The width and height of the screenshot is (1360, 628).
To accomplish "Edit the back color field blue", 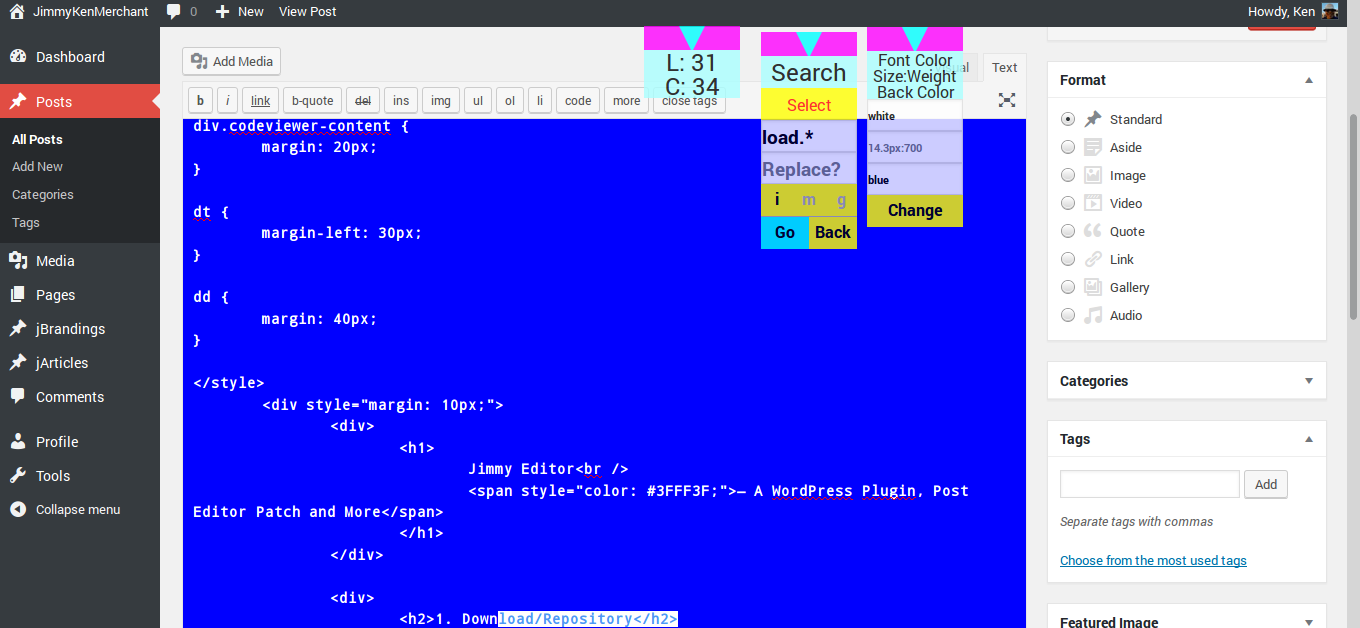I will point(915,180).
